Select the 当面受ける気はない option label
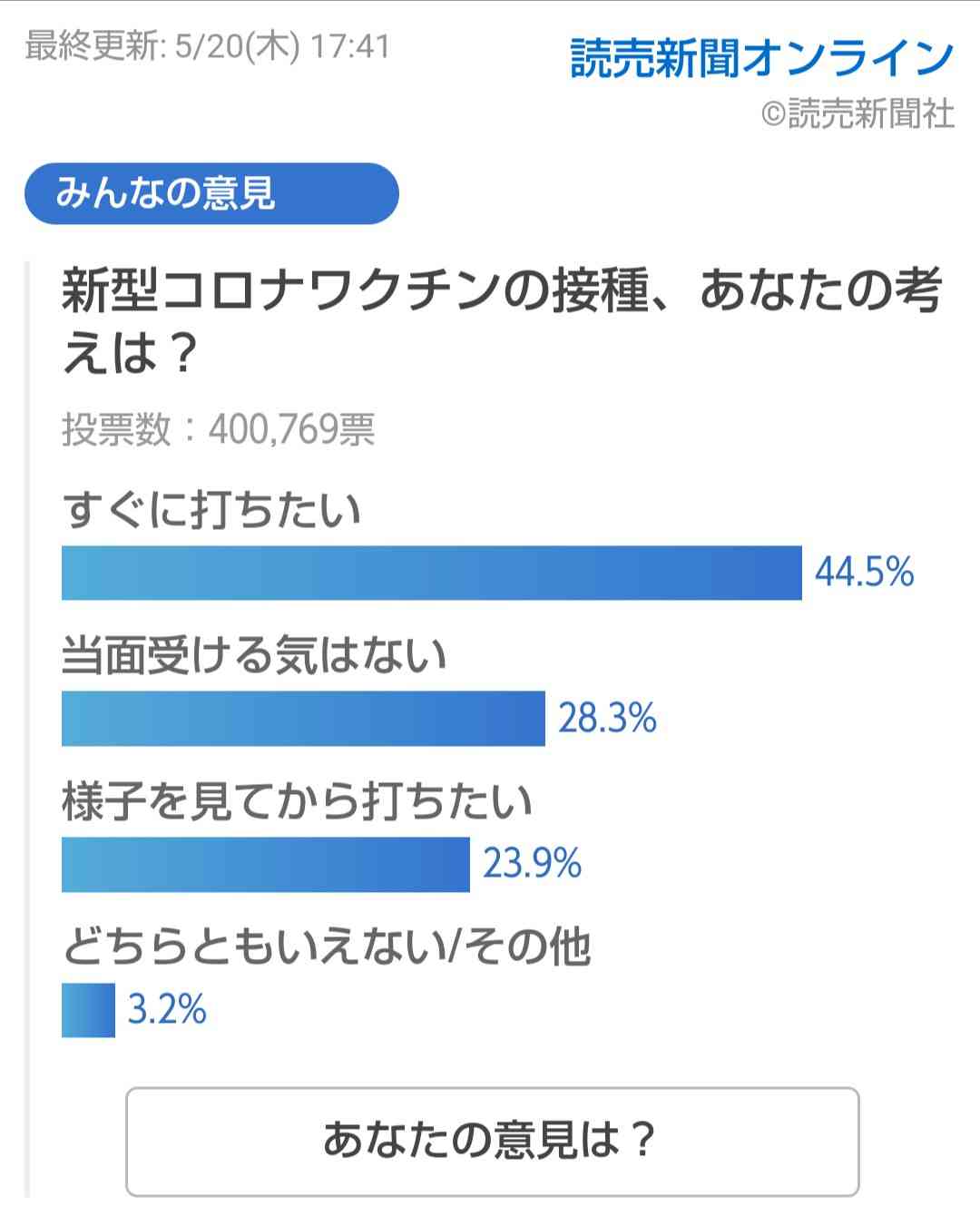The height and width of the screenshot is (1226, 980). (254, 655)
